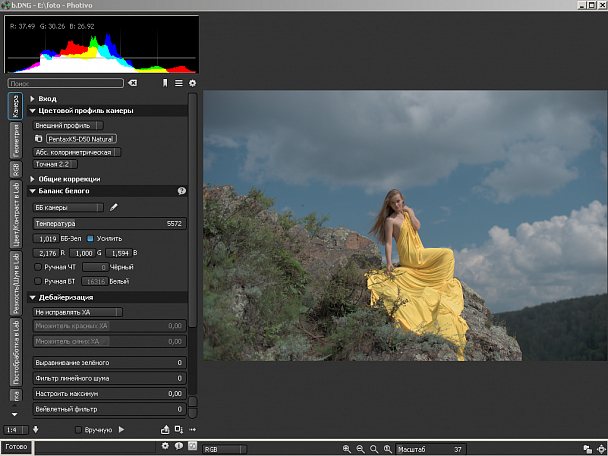Zoom out with the magnifier-minus icon
Image resolution: width=608 pixels, height=456 pixels.
(360, 449)
